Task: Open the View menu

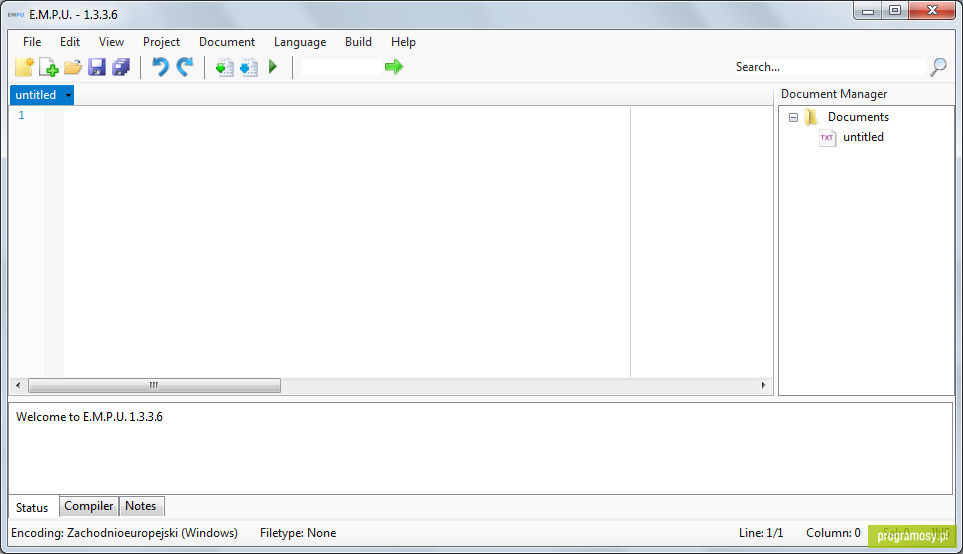Action: tap(111, 42)
